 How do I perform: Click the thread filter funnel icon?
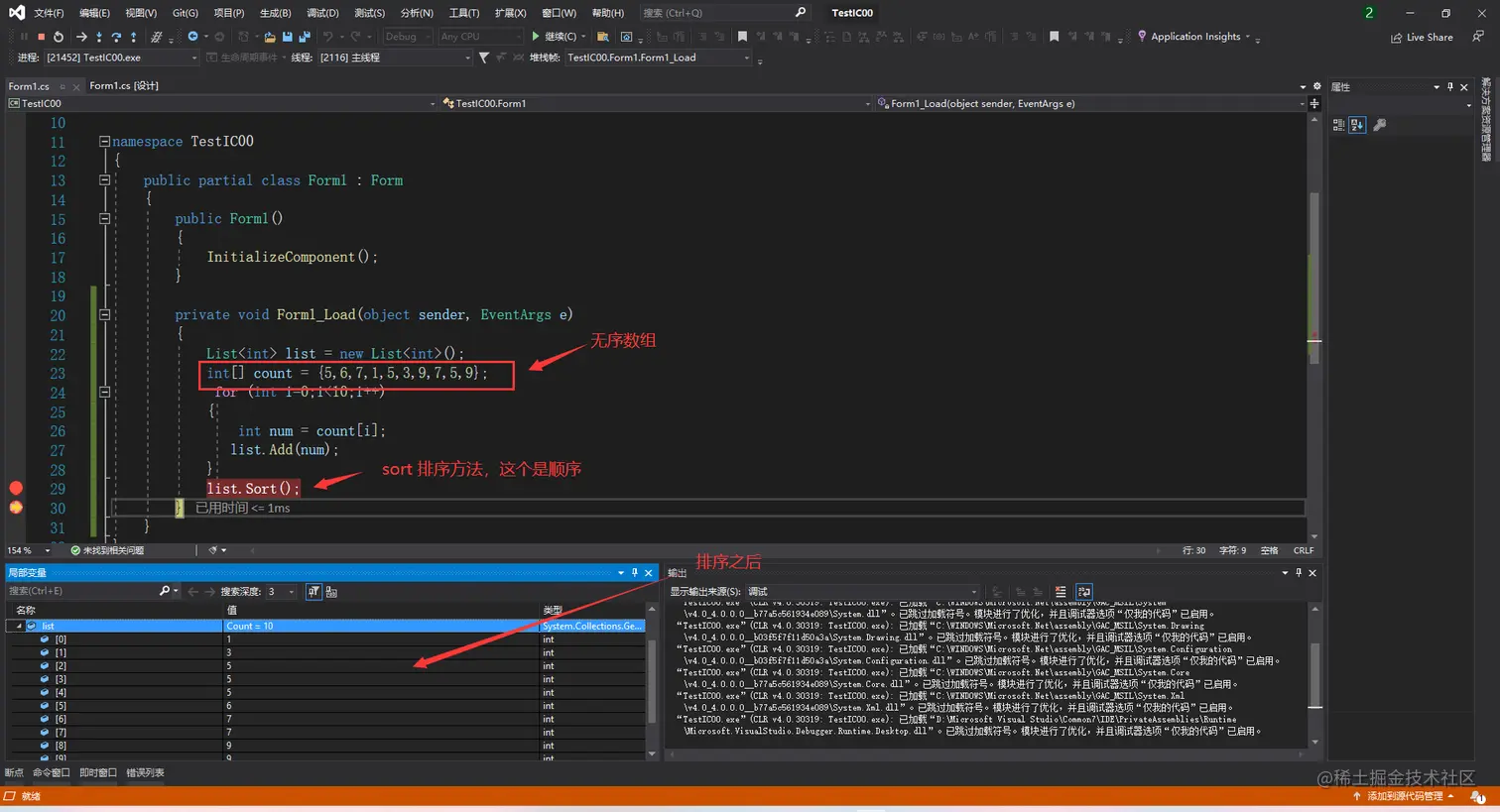[x=484, y=58]
